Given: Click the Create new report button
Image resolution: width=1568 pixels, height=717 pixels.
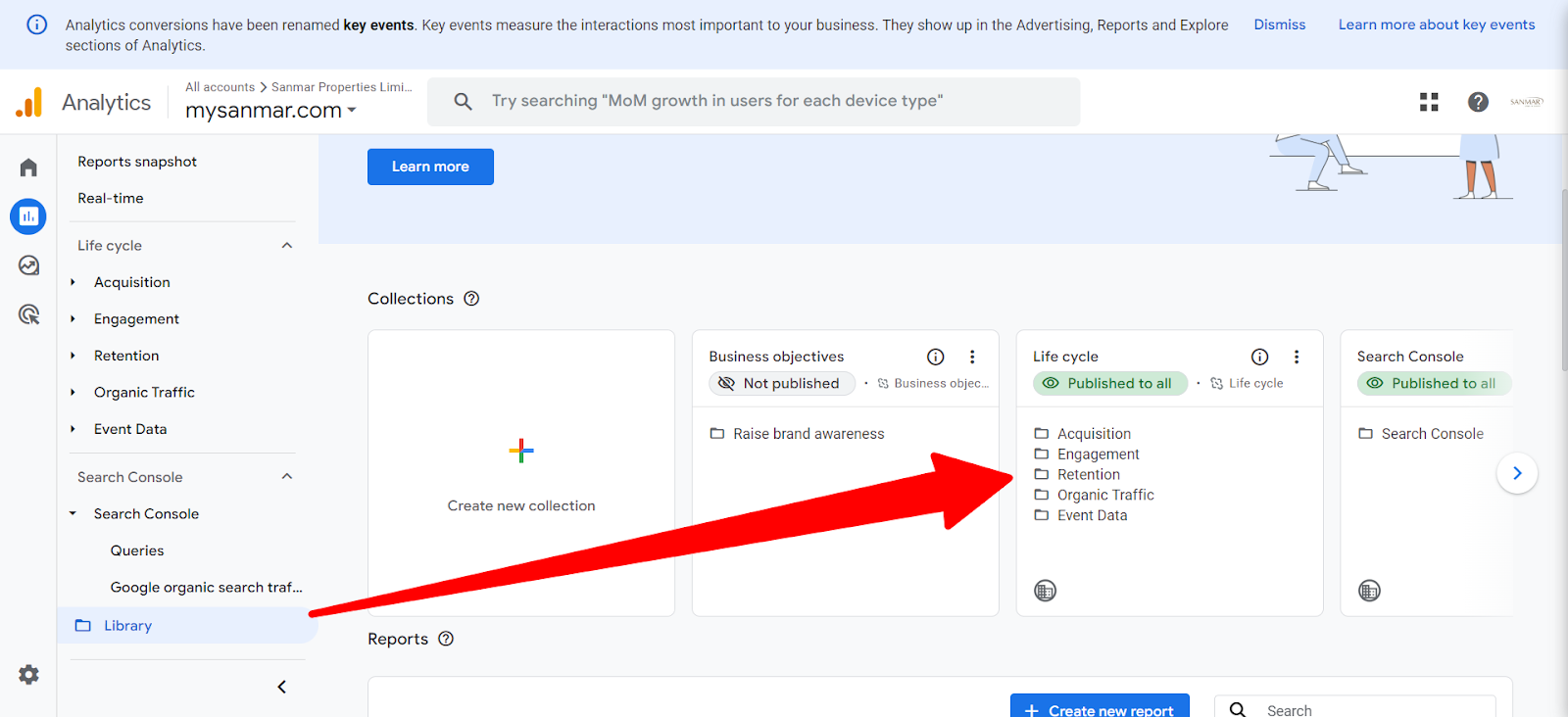Looking at the screenshot, I should 1100,706.
